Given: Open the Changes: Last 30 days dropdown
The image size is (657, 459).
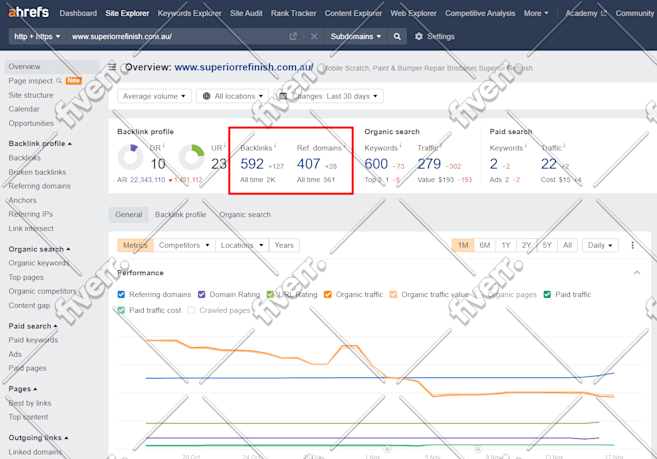Looking at the screenshot, I should coord(328,96).
